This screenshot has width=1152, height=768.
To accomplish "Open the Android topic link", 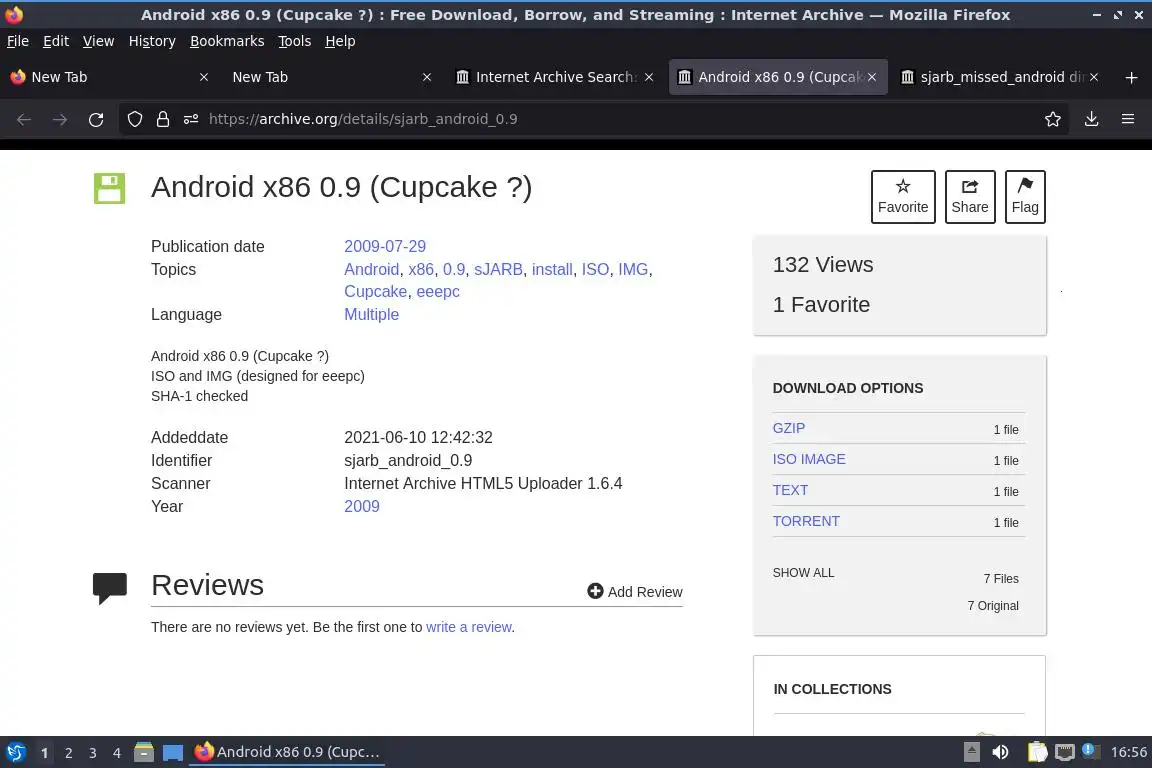I will coord(372,269).
